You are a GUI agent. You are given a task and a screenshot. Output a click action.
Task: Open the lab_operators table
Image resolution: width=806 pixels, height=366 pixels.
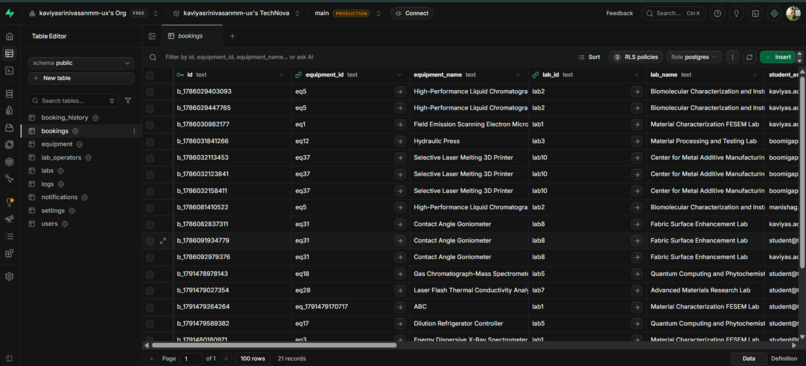pos(61,157)
